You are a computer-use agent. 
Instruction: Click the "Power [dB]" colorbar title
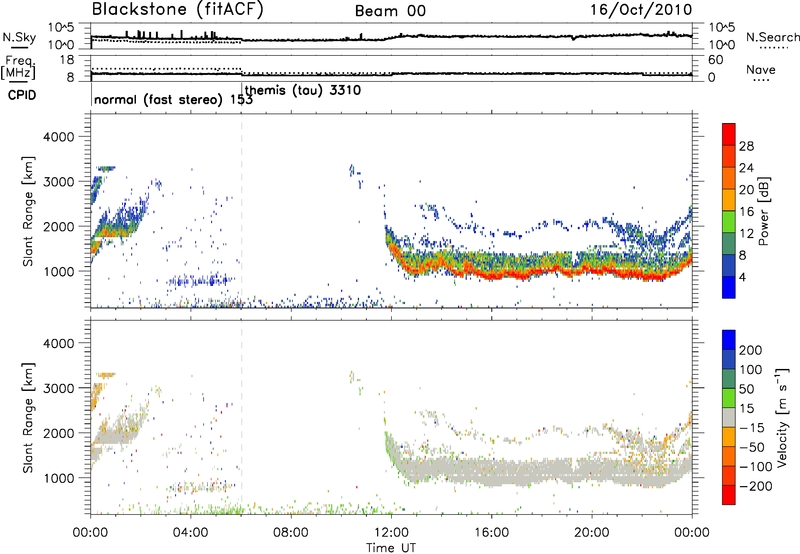tap(763, 211)
